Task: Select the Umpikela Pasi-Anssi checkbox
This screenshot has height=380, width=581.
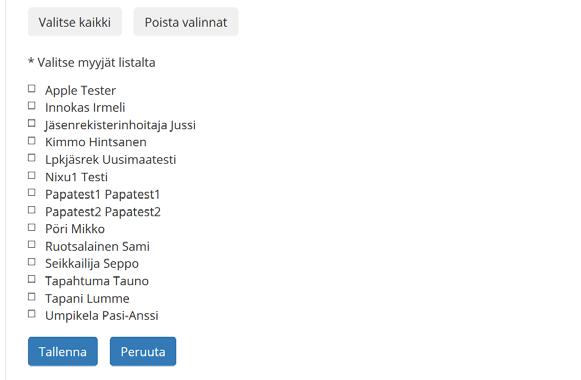Action: [x=32, y=314]
